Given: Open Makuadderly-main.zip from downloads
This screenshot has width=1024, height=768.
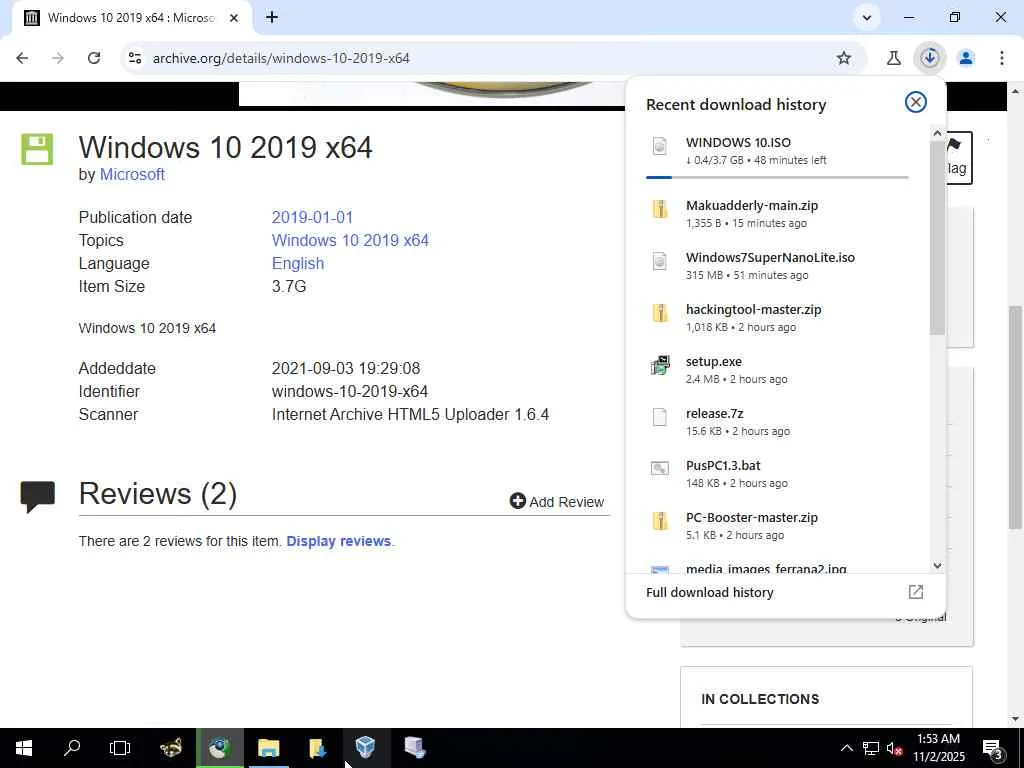Looking at the screenshot, I should (777, 214).
